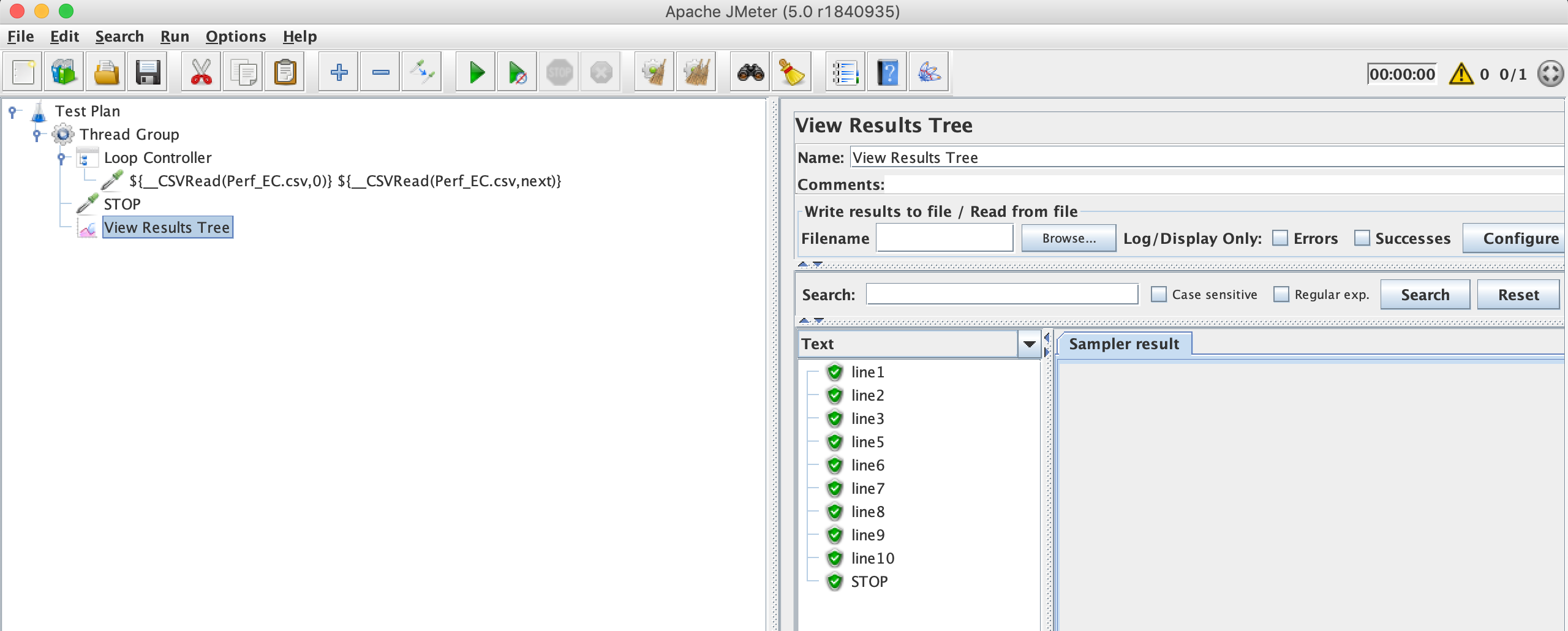The image size is (1568, 631).
Task: Start the test with green play icon
Action: (476, 73)
